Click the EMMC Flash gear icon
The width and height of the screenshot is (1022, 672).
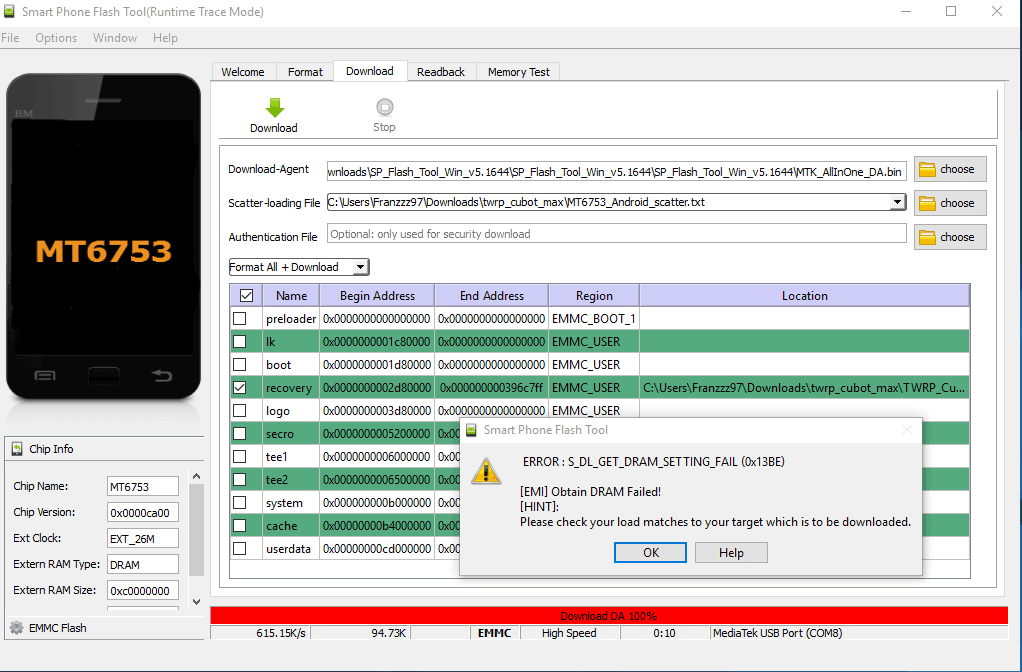(x=16, y=628)
